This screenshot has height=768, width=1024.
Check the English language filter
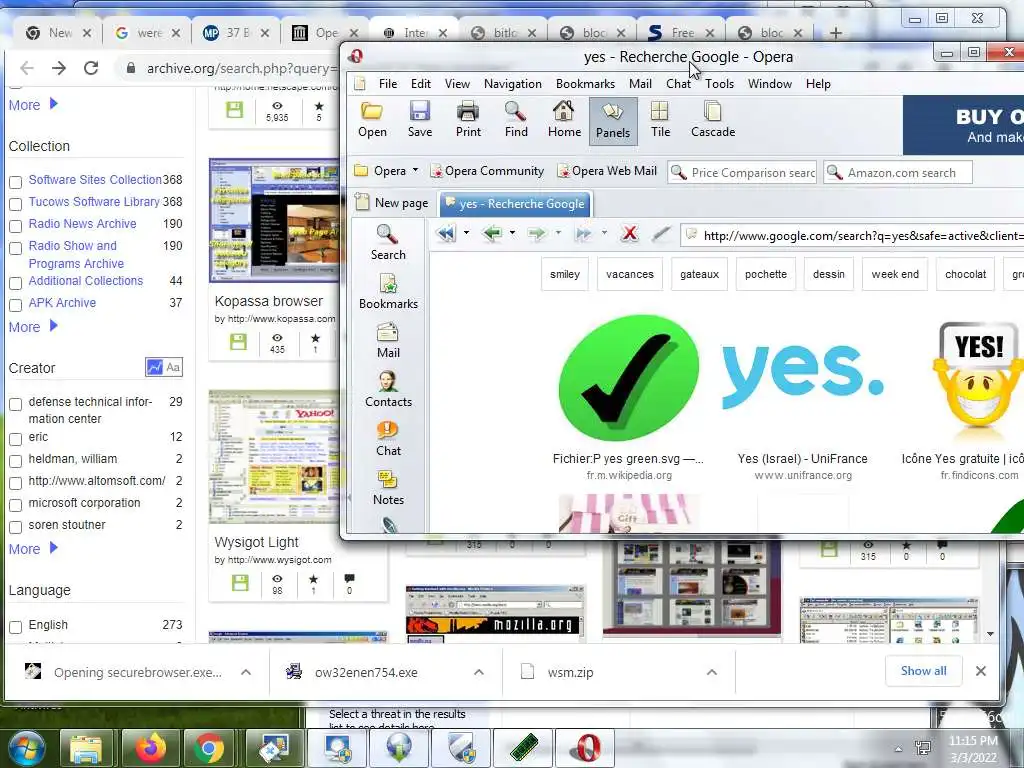coord(16,628)
